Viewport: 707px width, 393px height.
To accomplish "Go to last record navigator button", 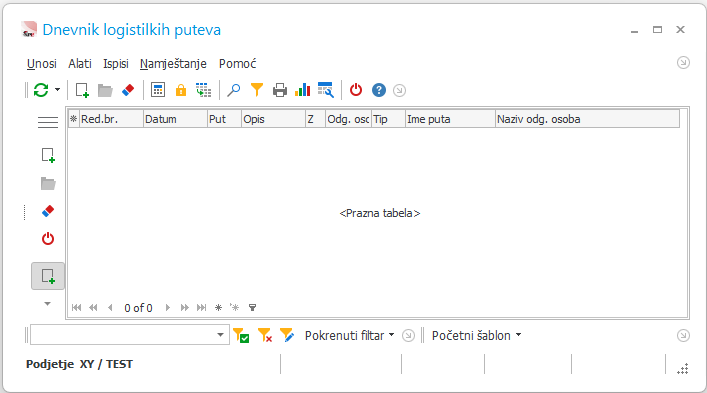I will click(202, 307).
